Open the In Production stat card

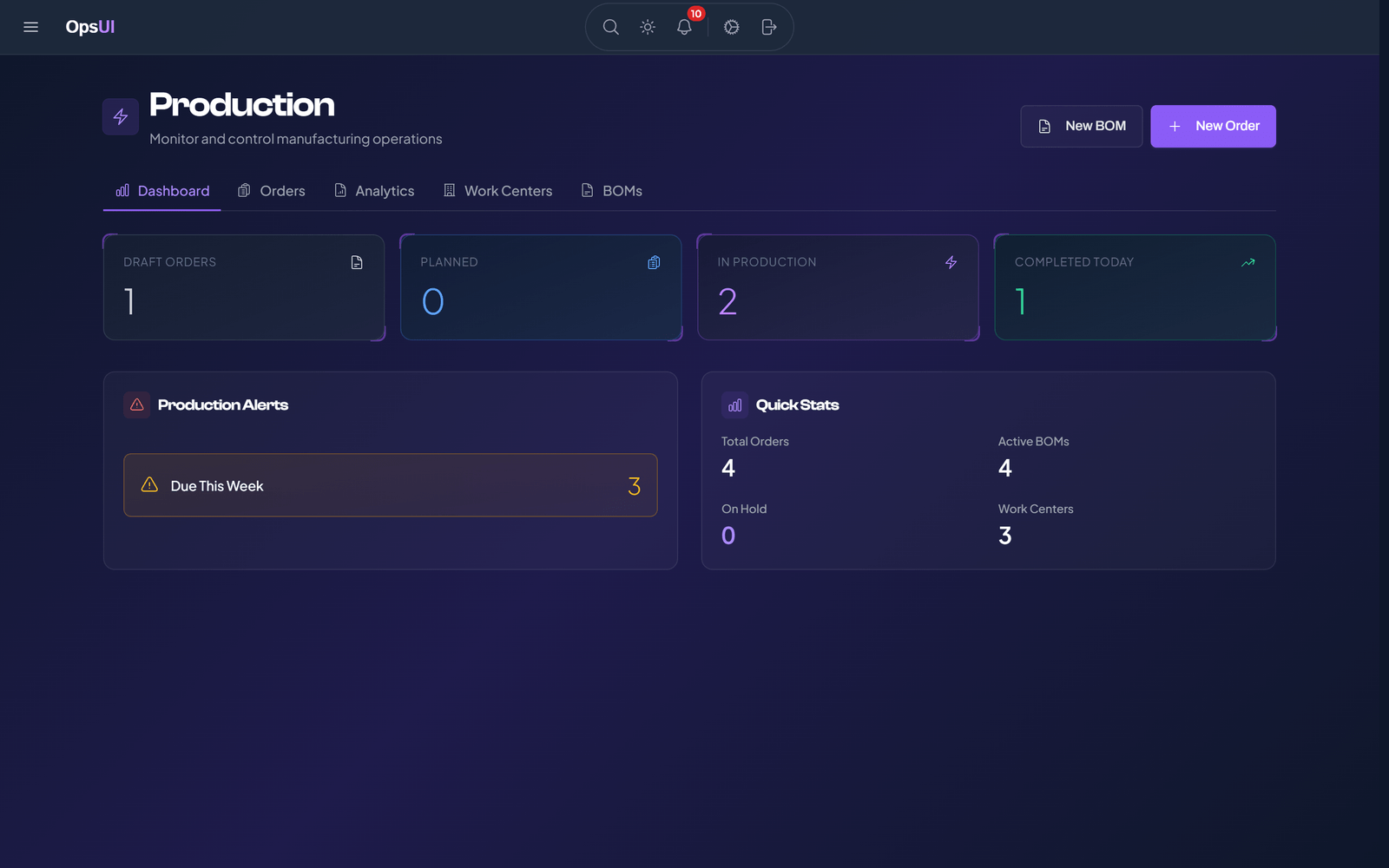coord(838,287)
